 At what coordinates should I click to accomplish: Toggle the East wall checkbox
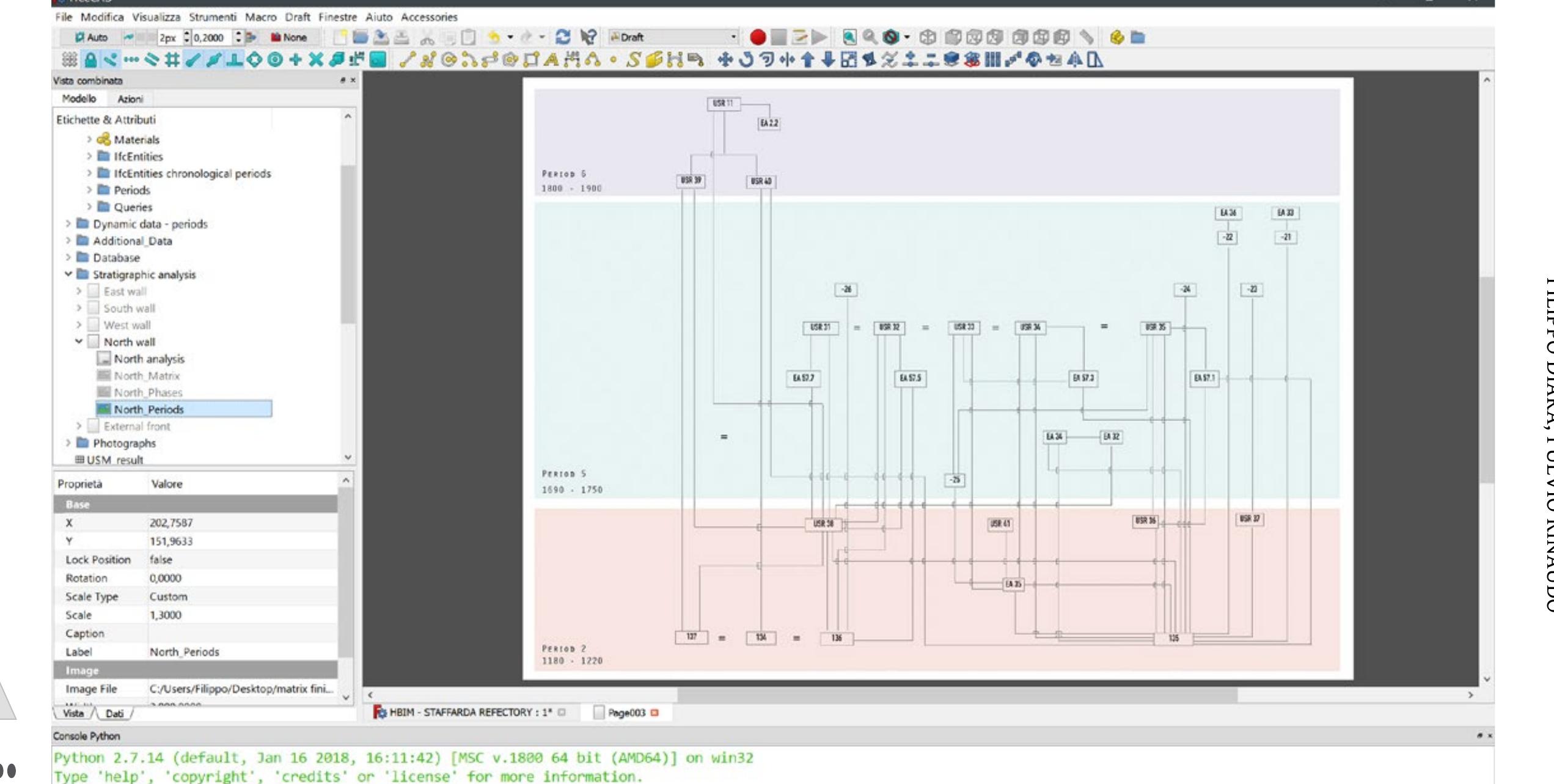tap(93, 291)
